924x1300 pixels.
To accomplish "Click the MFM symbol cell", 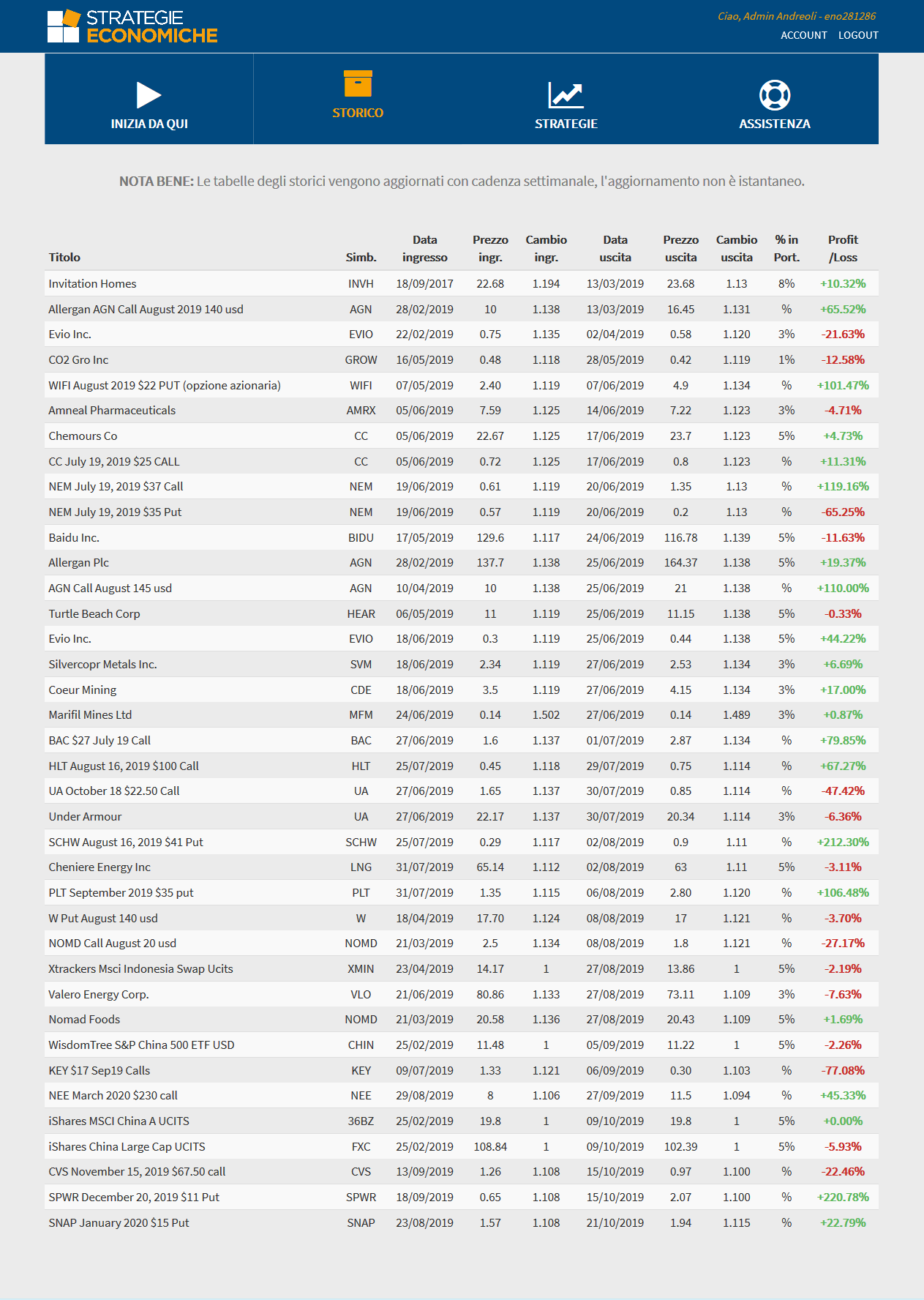I will tap(361, 714).
